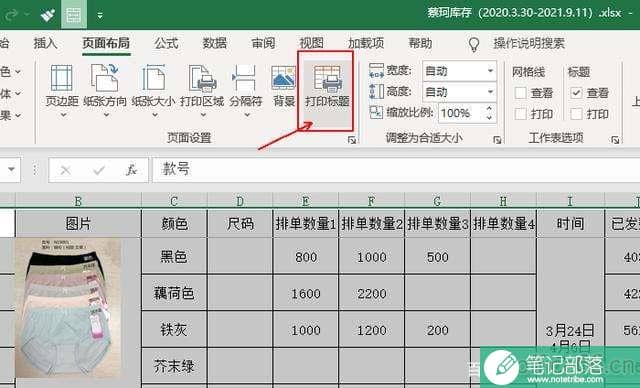Screen dimensions: 640x388
Task: Select the column E header
Action: (x=305, y=201)
